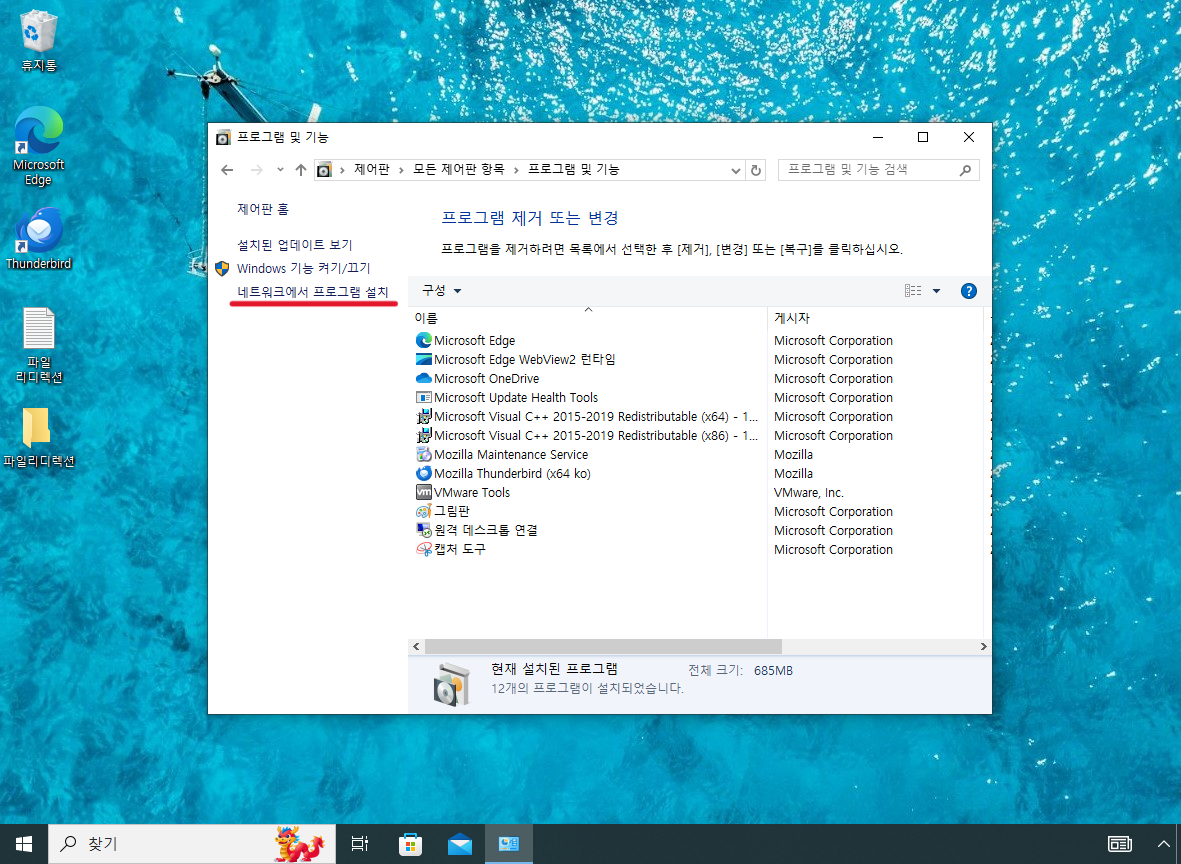1181x864 pixels.
Task: Click Microsoft Corporation next to 그림판
Action: coord(833,511)
